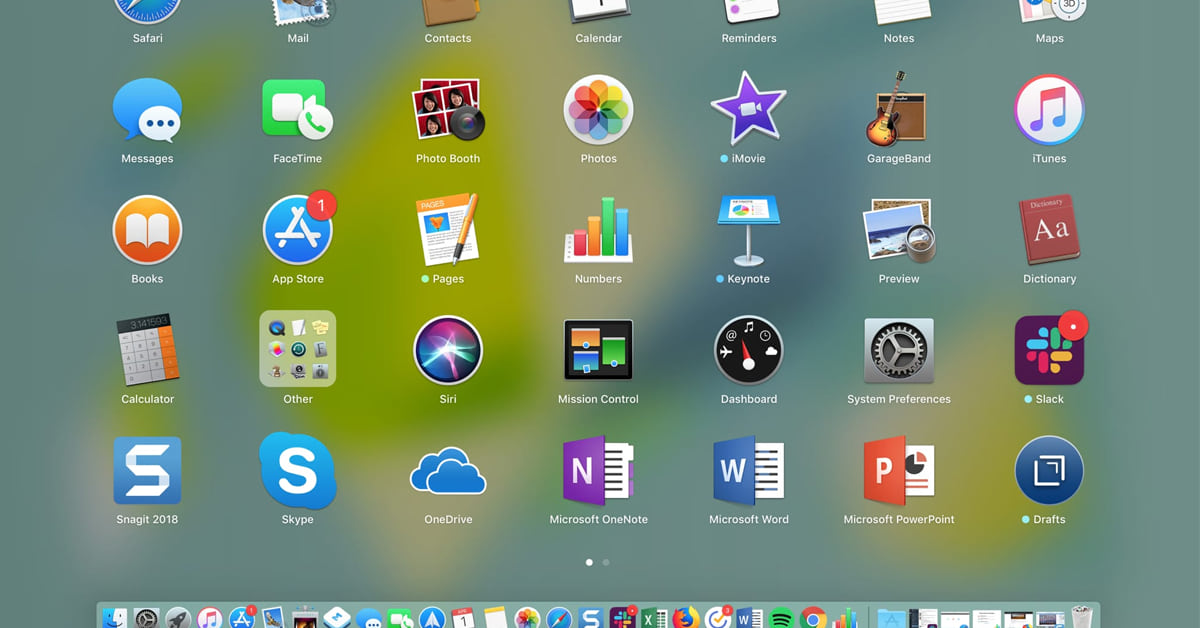
Task: Open Messages from the Launchpad grid
Action: [x=147, y=110]
